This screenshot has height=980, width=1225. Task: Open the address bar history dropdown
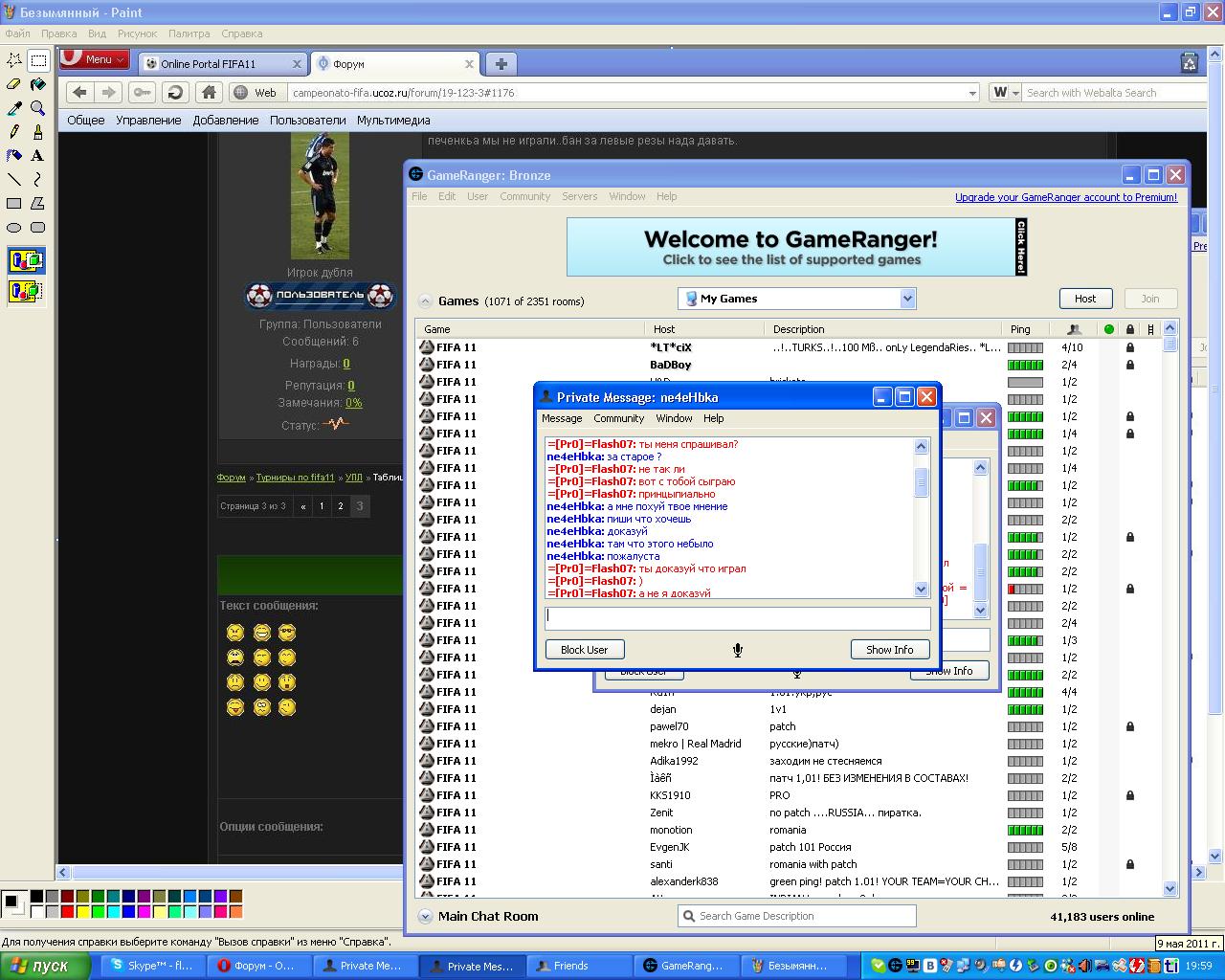(972, 93)
